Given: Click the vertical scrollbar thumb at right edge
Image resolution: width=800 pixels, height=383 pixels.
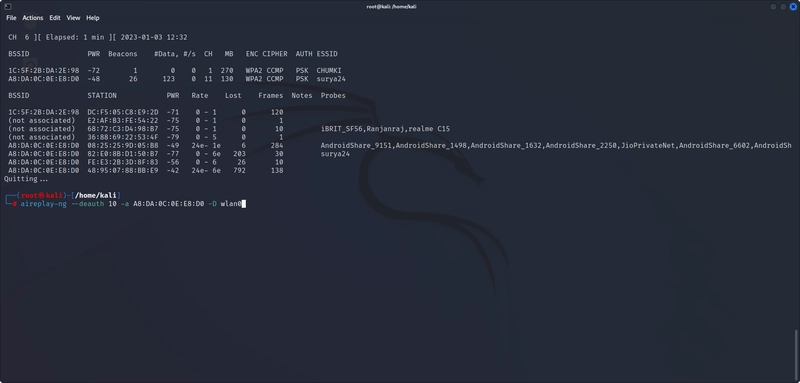Looking at the screenshot, I should click(796, 355).
